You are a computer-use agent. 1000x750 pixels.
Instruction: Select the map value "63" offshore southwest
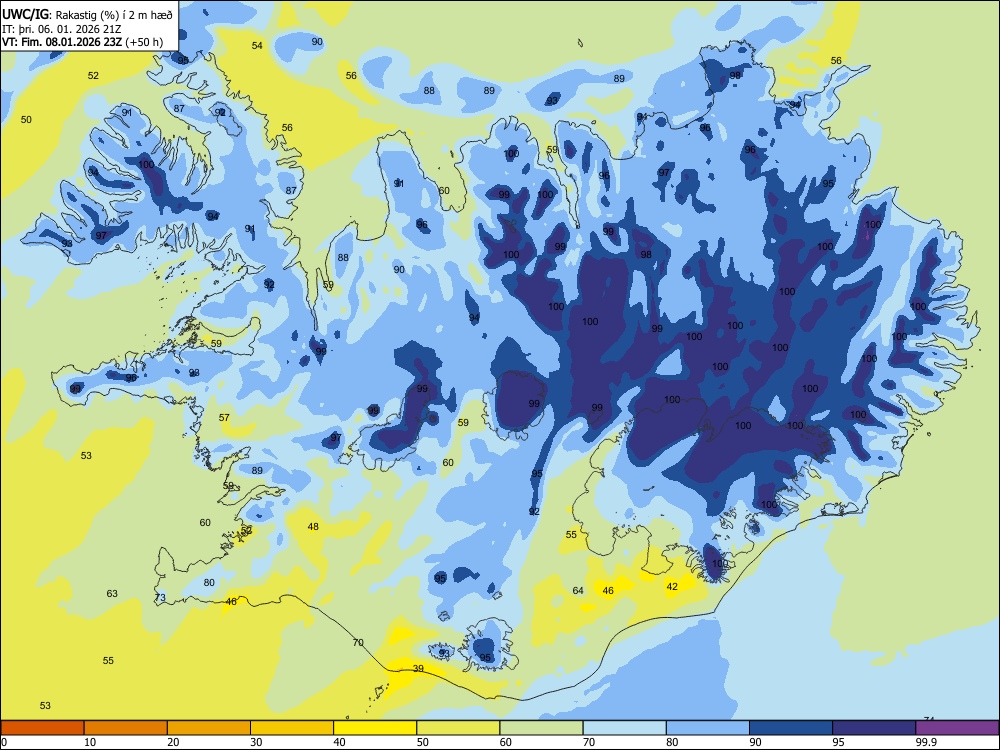[112, 593]
